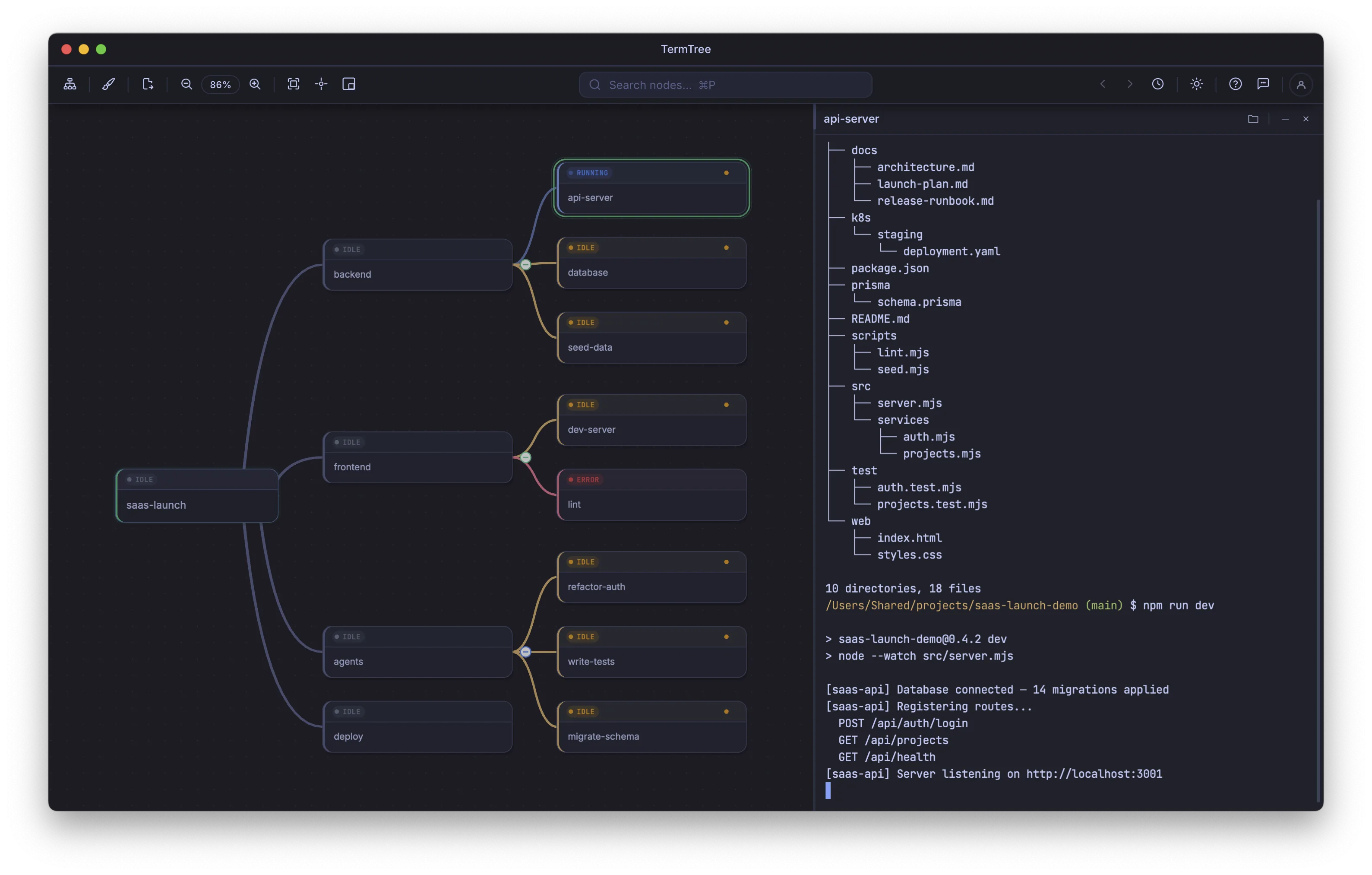Select the agents node

pos(417,652)
